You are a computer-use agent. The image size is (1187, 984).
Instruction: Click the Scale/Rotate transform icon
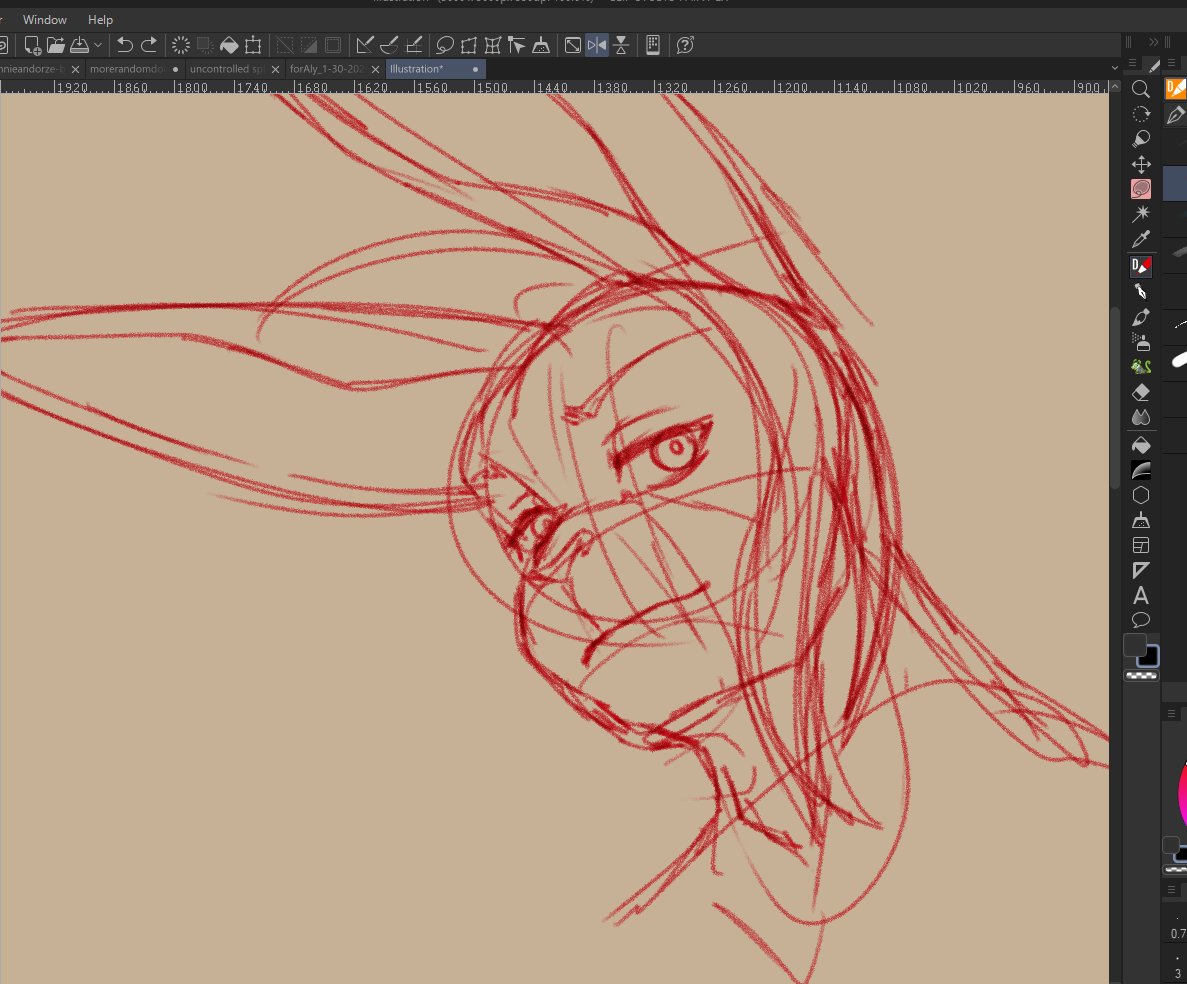pos(253,45)
